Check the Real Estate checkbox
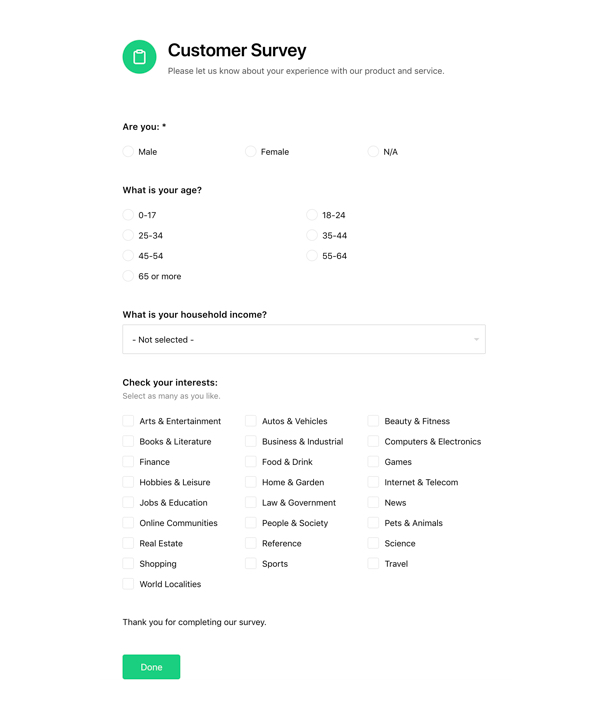This screenshot has height=723, width=610. (x=128, y=543)
